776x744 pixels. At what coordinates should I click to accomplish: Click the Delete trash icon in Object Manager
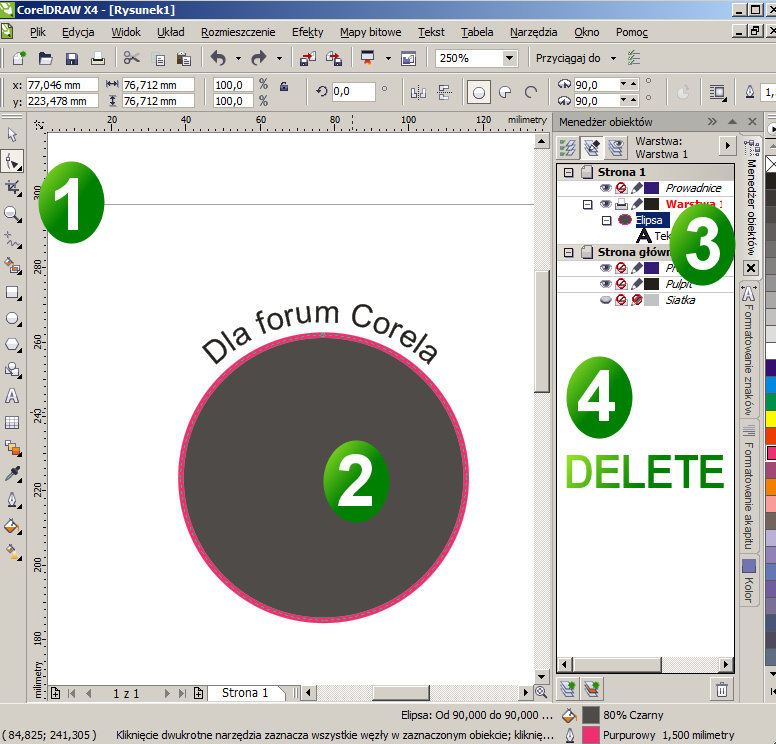click(722, 688)
